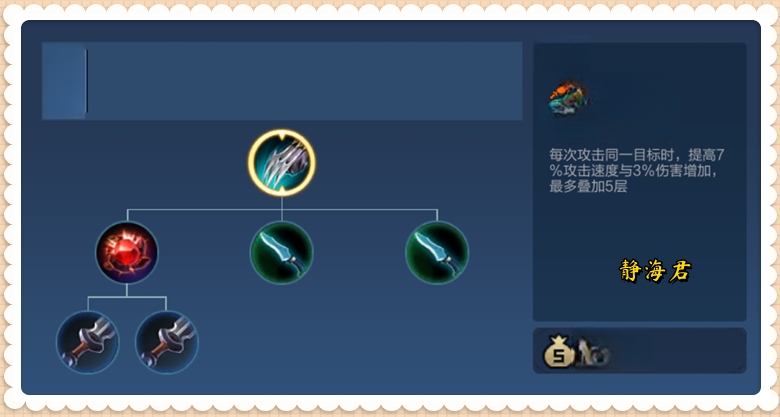Click the red ruby gem component icon
780x417 pixels.
tap(127, 253)
